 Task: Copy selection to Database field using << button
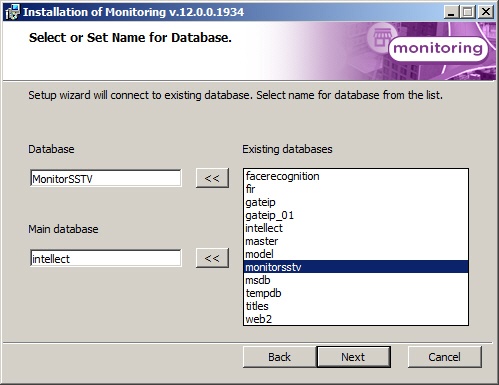tap(212, 178)
